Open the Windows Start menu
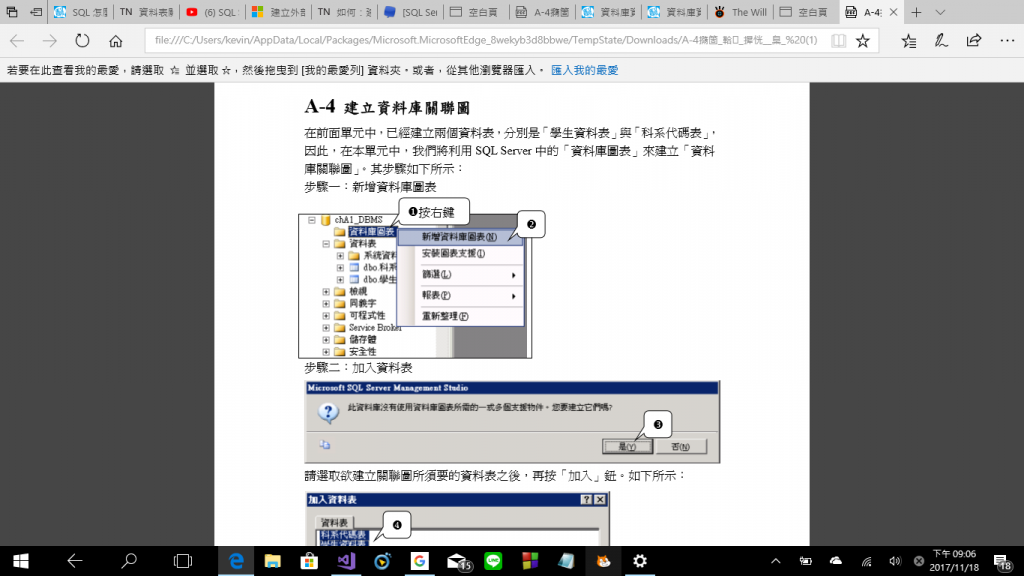1024x576 pixels. [20, 561]
